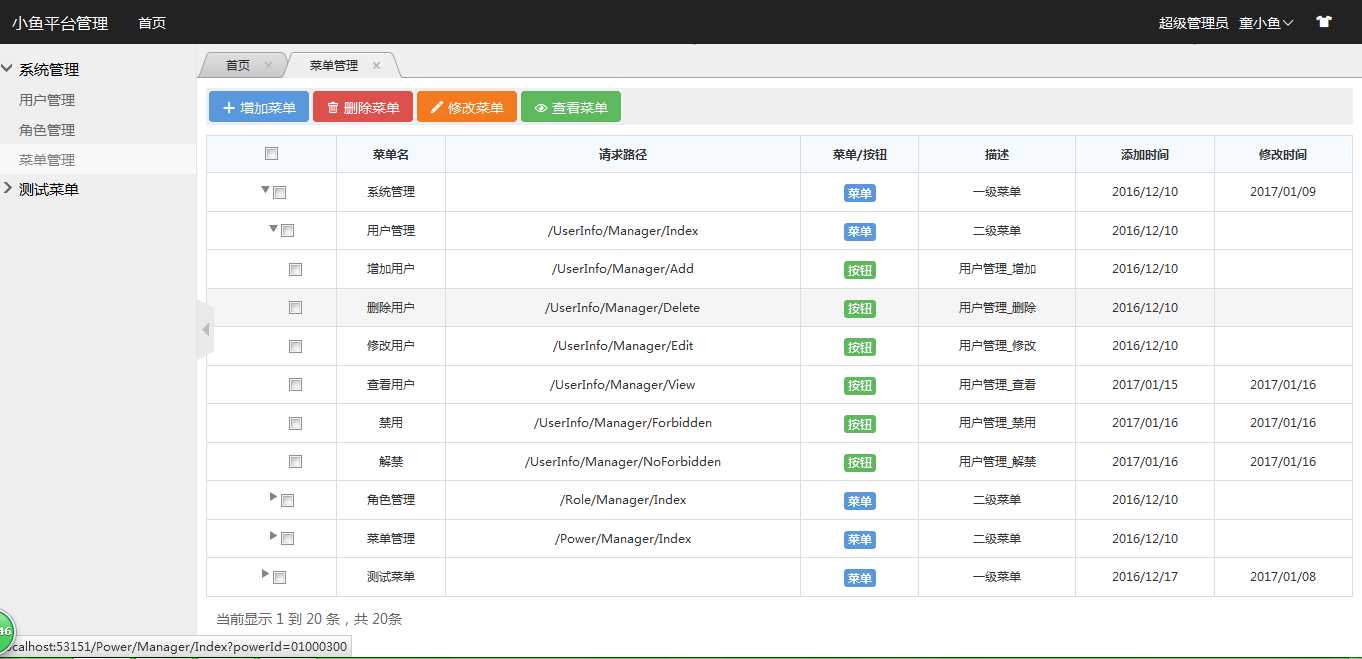The height and width of the screenshot is (659, 1362).
Task: Close the 首页 tab
Action: point(268,65)
